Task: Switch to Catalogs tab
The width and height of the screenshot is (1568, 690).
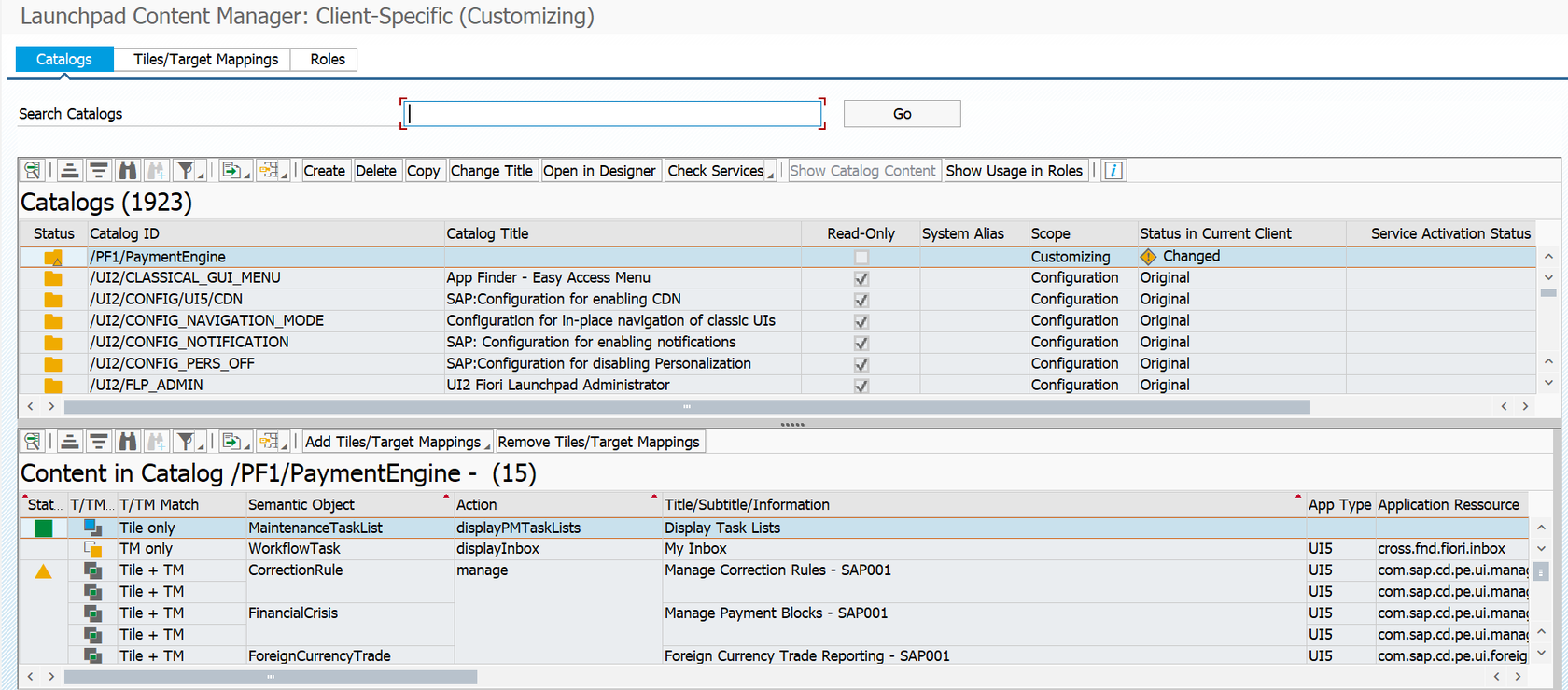Action: pyautogui.click(x=64, y=59)
